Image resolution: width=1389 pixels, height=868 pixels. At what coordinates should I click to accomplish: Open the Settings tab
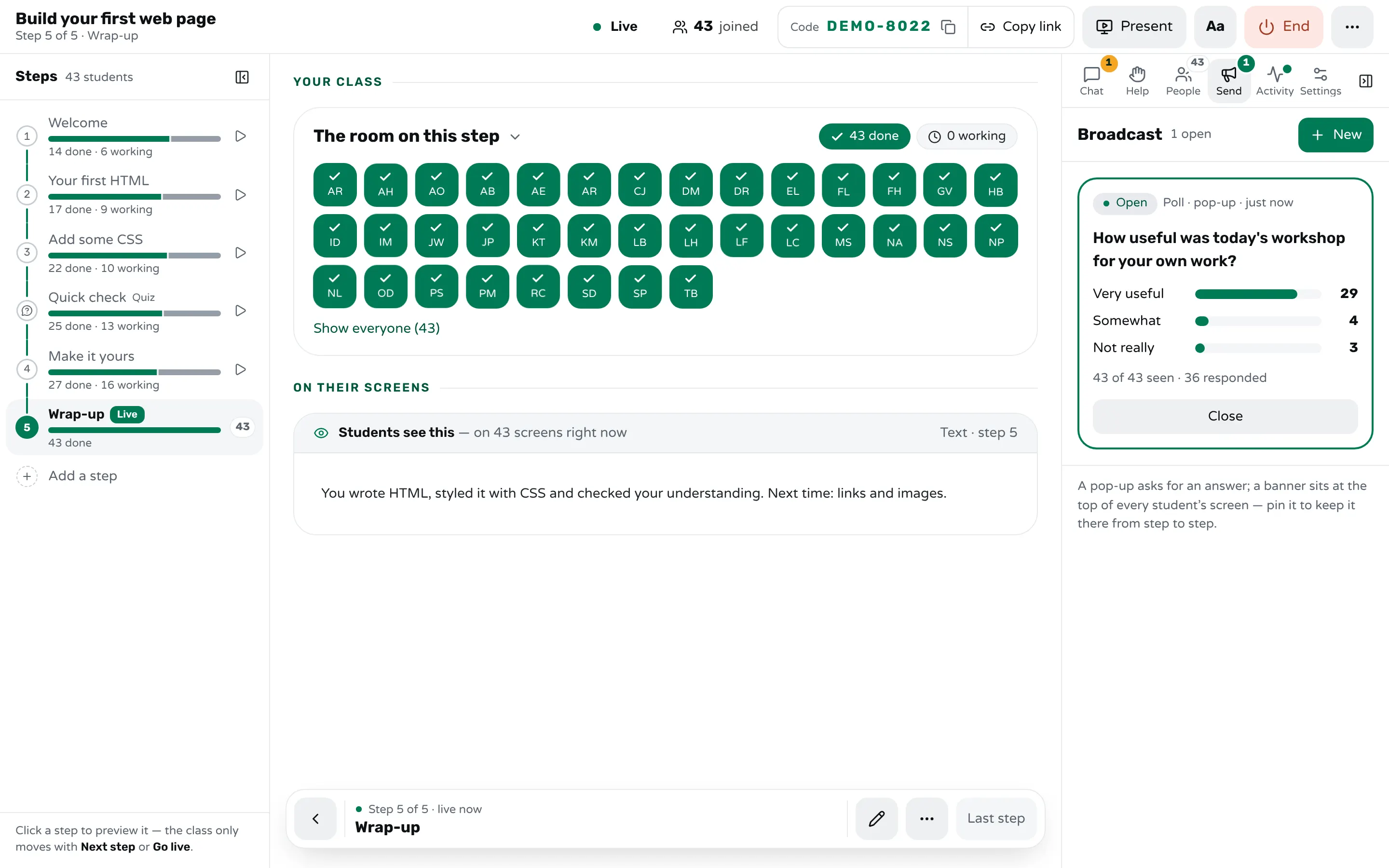(x=1320, y=81)
